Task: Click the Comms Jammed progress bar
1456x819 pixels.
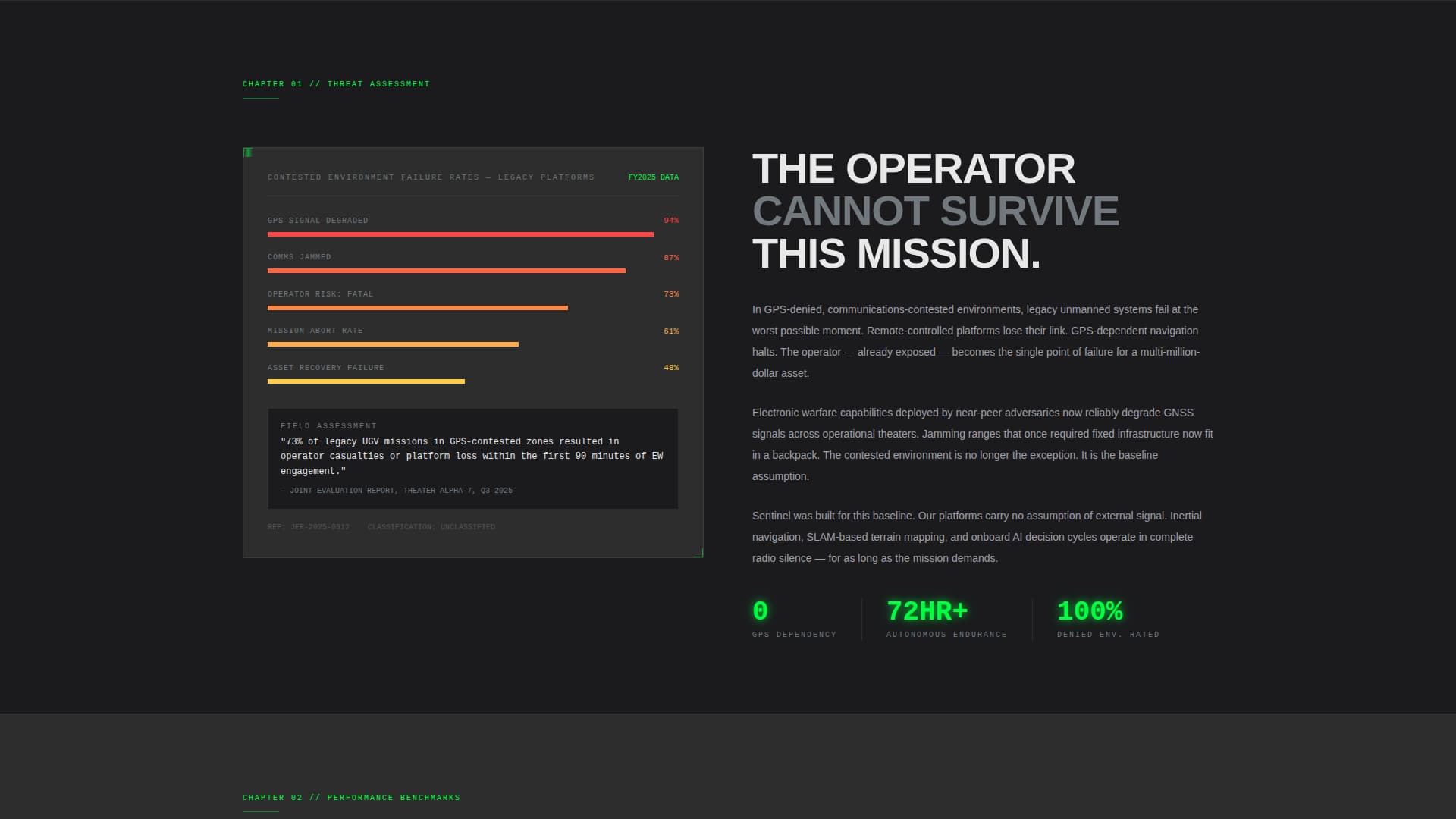Action: pos(447,271)
